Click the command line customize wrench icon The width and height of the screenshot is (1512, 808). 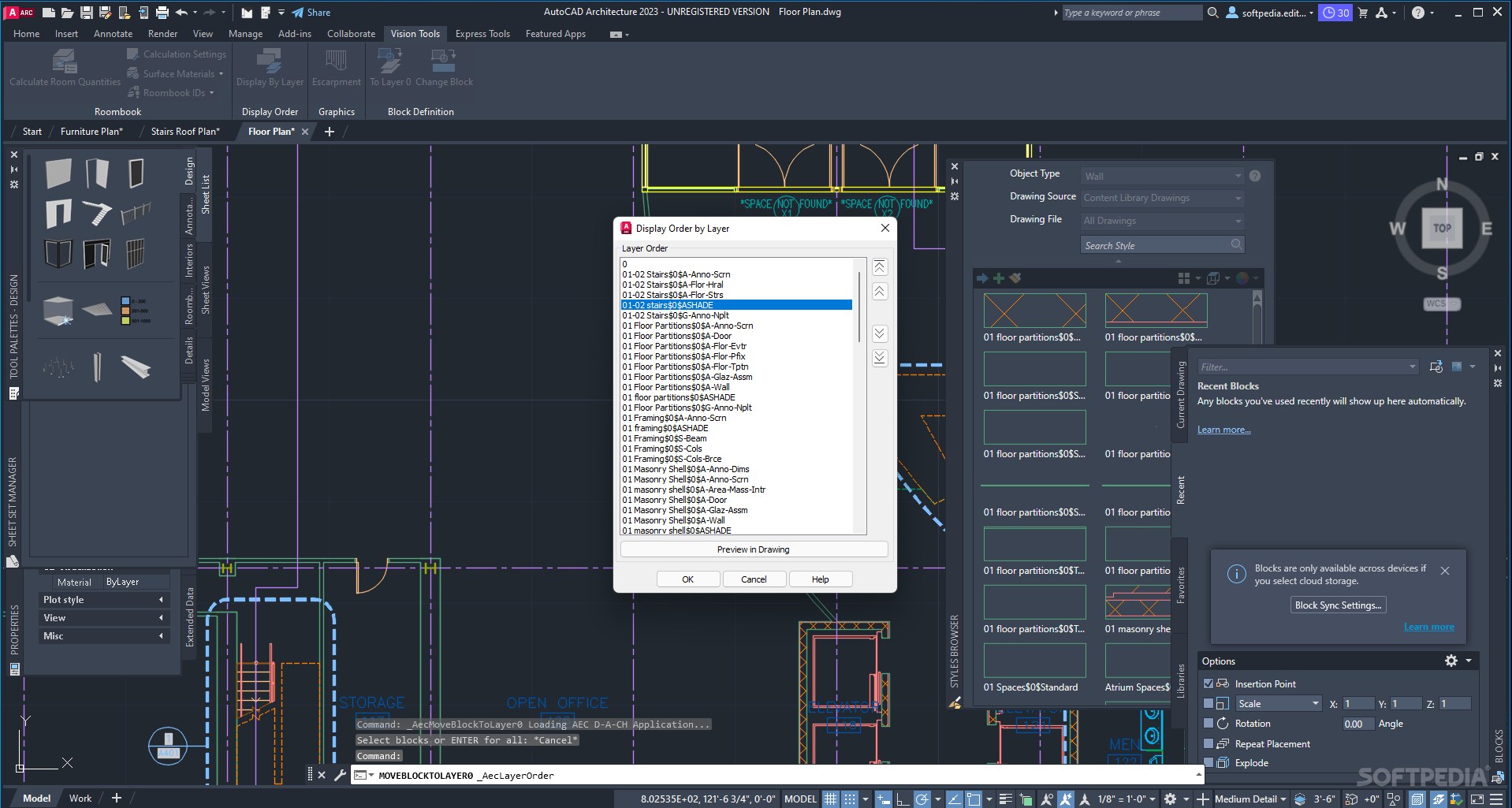pyautogui.click(x=340, y=775)
